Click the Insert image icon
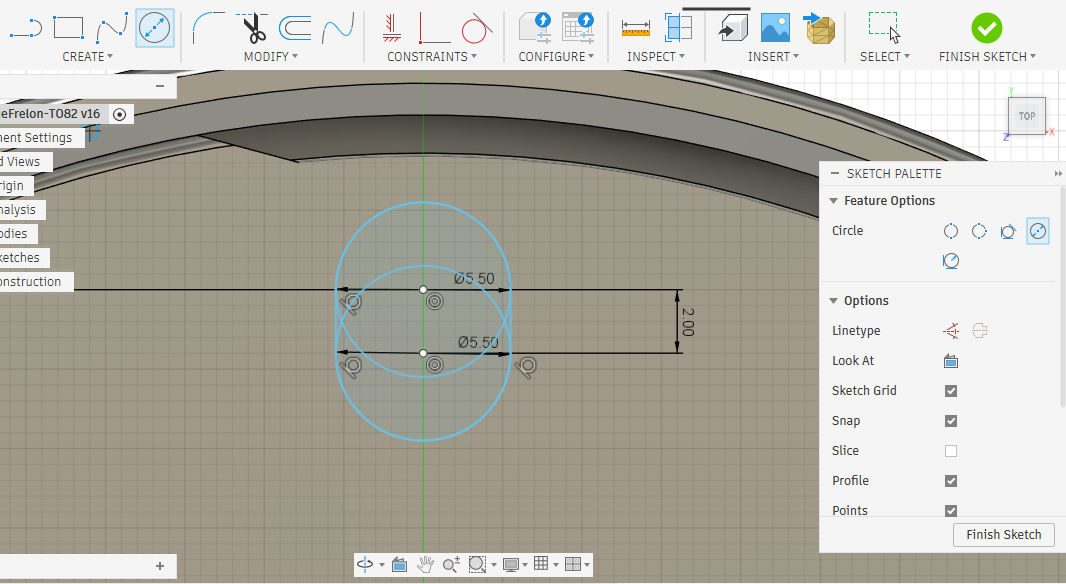 (x=775, y=27)
